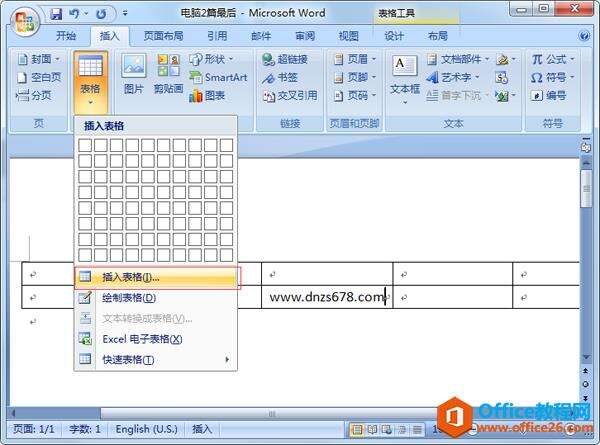Insert a 交叉引用 cross-reference
This screenshot has height=445, width=600.
tap(290, 96)
